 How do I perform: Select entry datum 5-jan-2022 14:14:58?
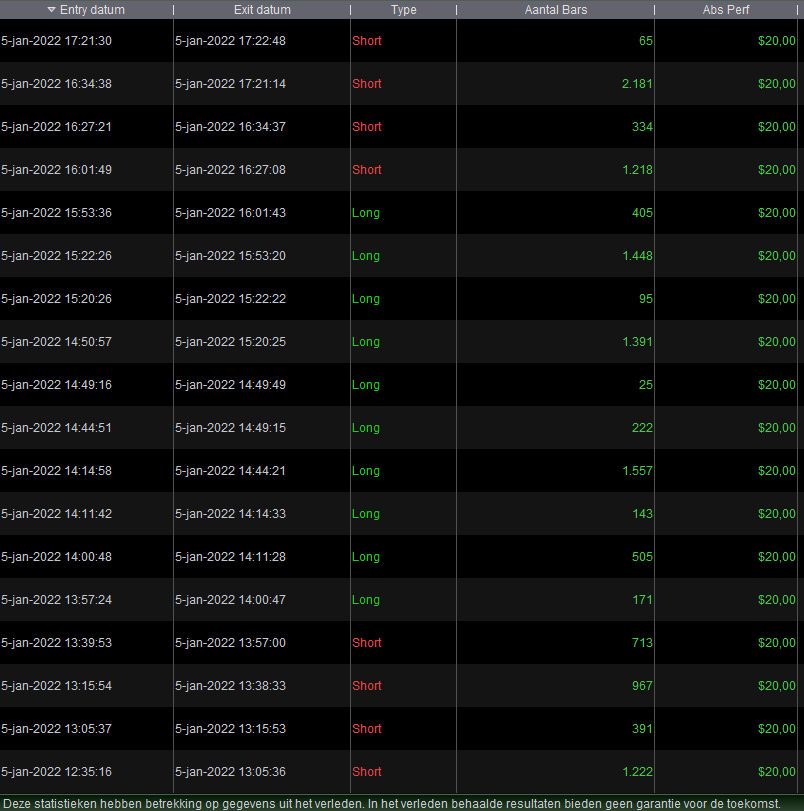coord(56,470)
